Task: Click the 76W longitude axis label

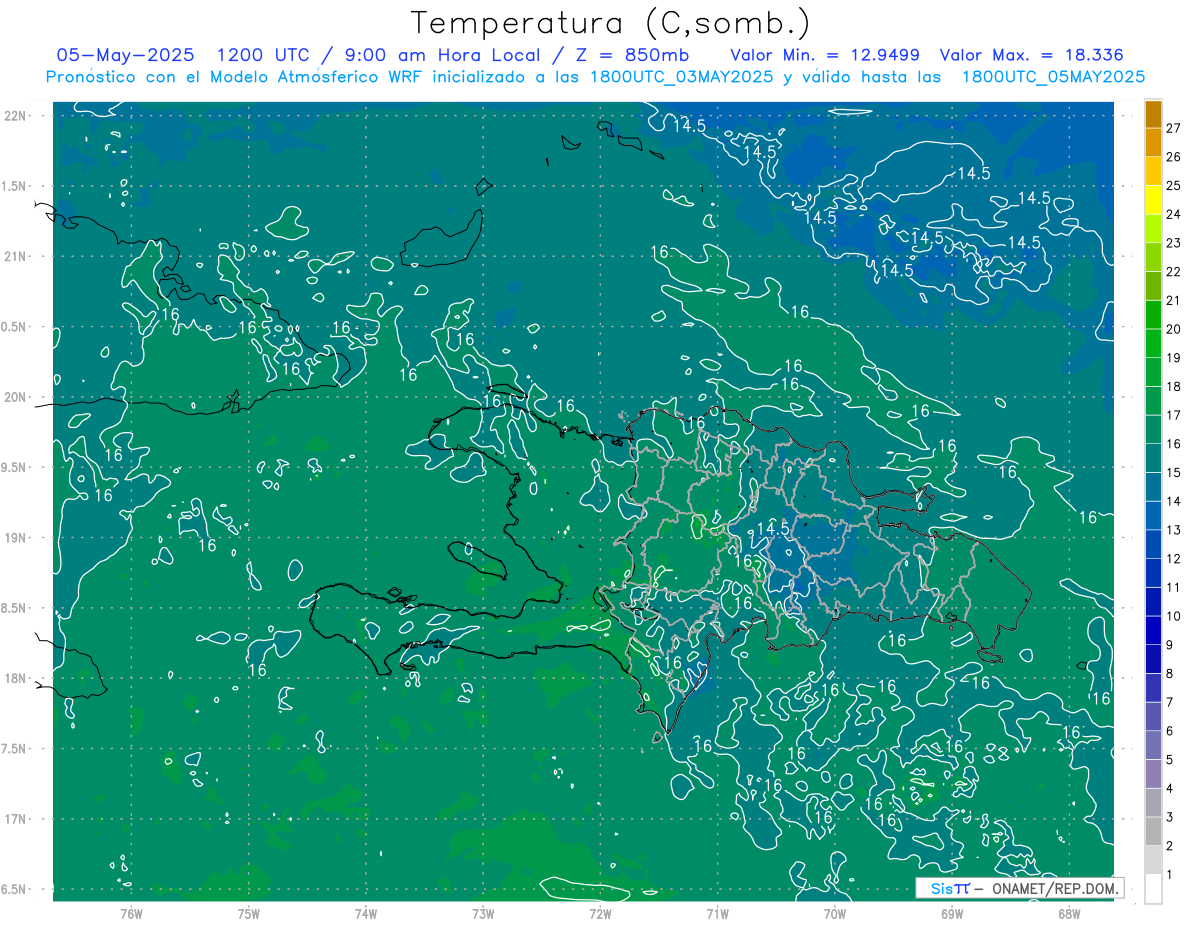Action: coord(131,914)
